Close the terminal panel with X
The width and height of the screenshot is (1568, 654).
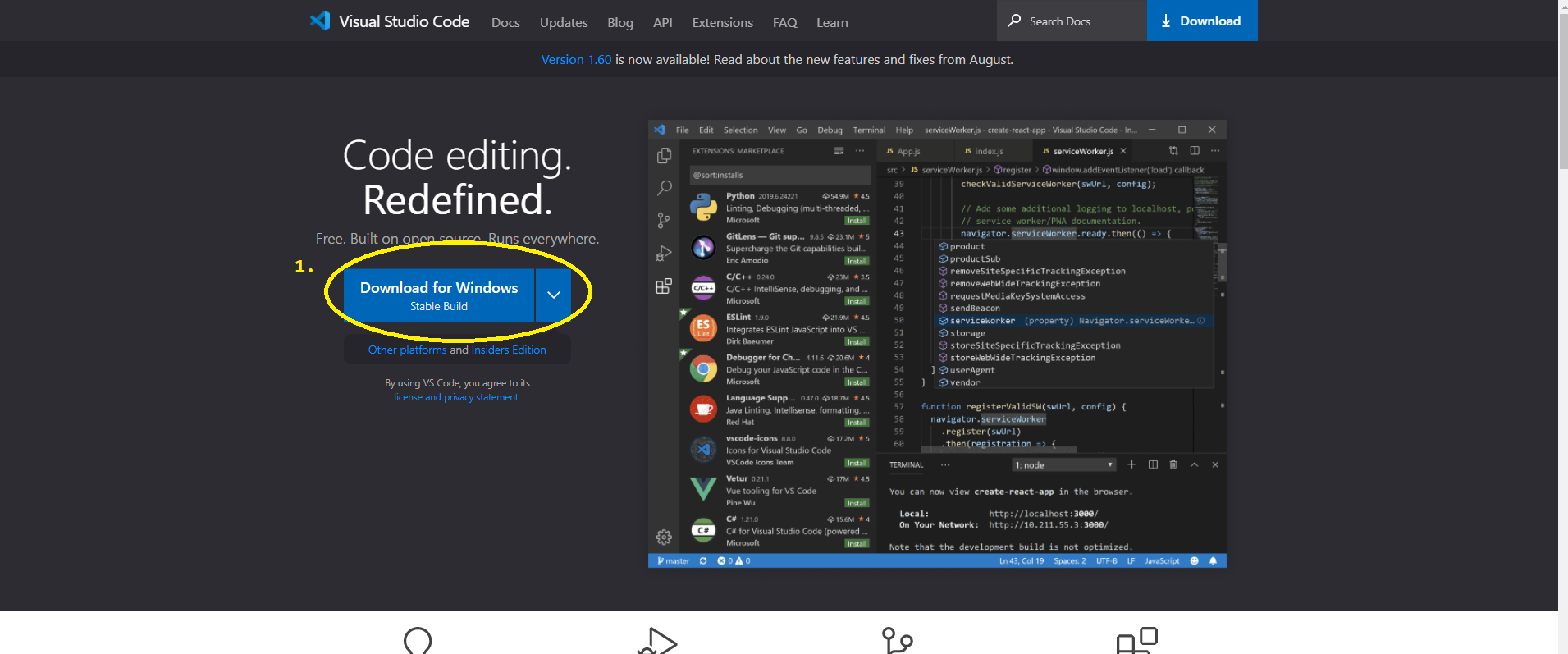pos(1215,464)
